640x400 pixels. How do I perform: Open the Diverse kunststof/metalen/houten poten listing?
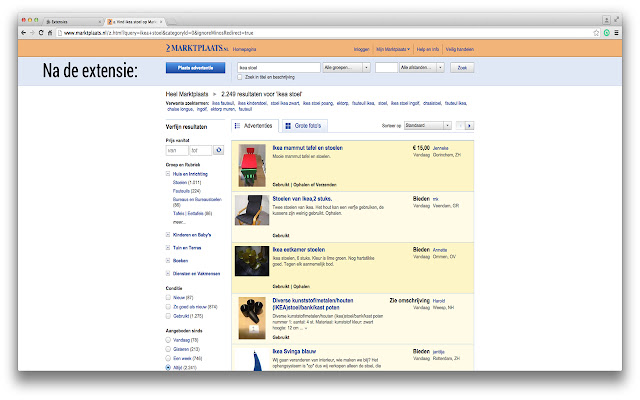click(313, 304)
